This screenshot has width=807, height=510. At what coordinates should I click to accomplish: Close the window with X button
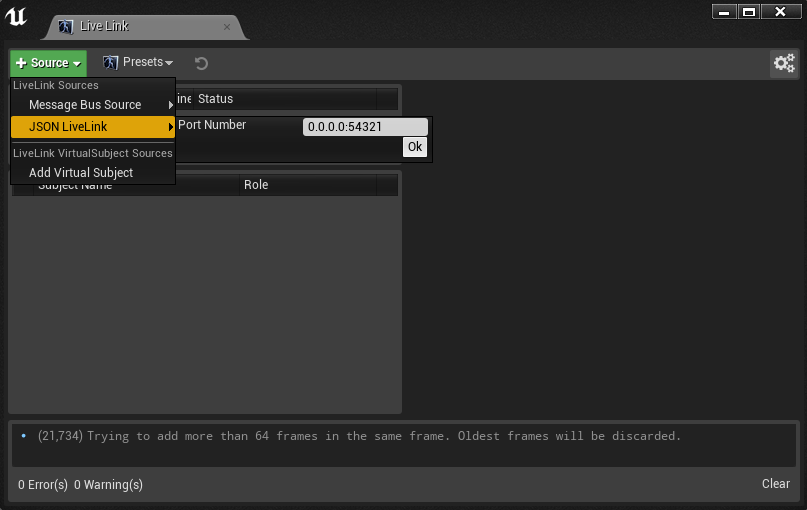pyautogui.click(x=781, y=11)
